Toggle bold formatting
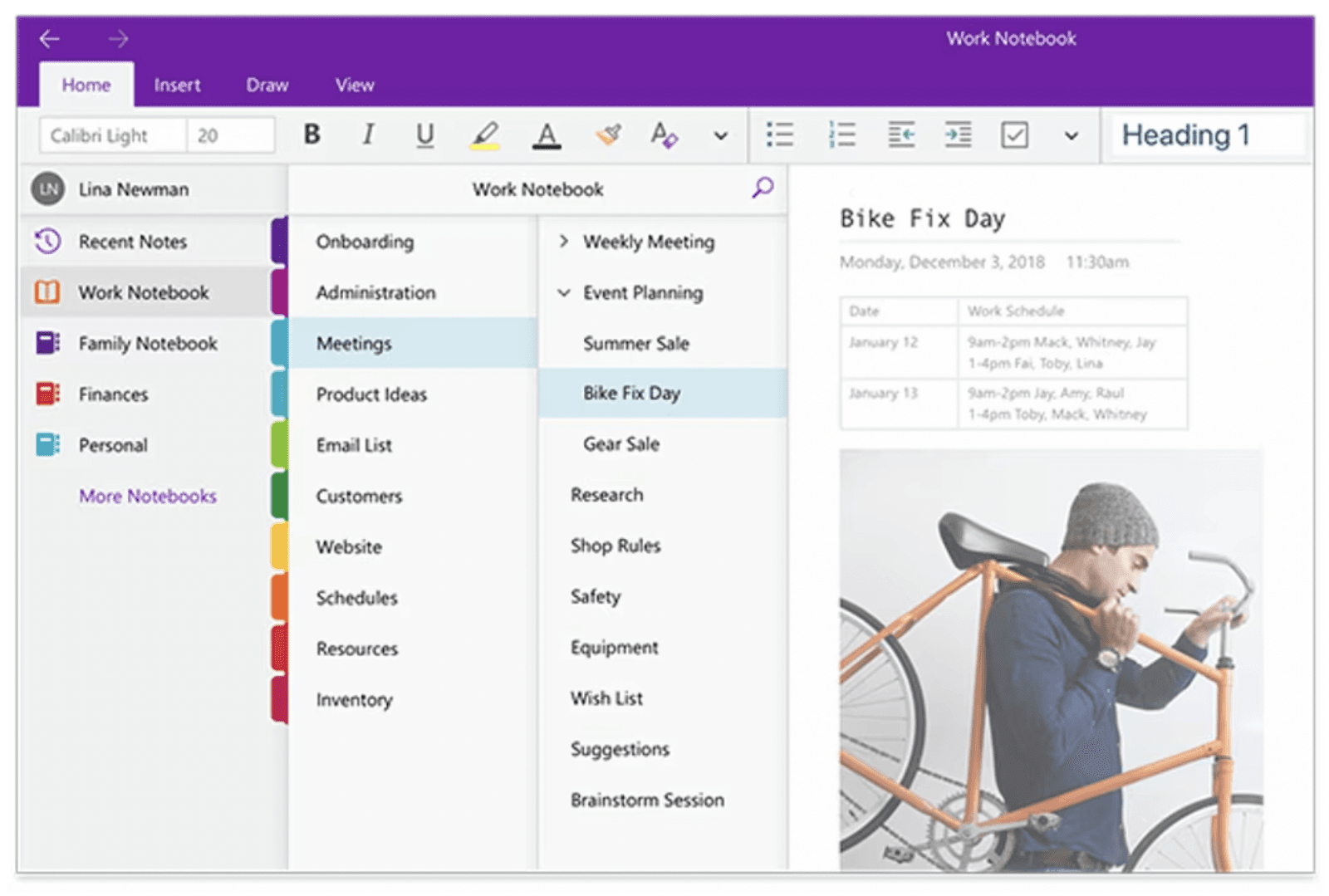The image size is (1329, 896). point(312,134)
